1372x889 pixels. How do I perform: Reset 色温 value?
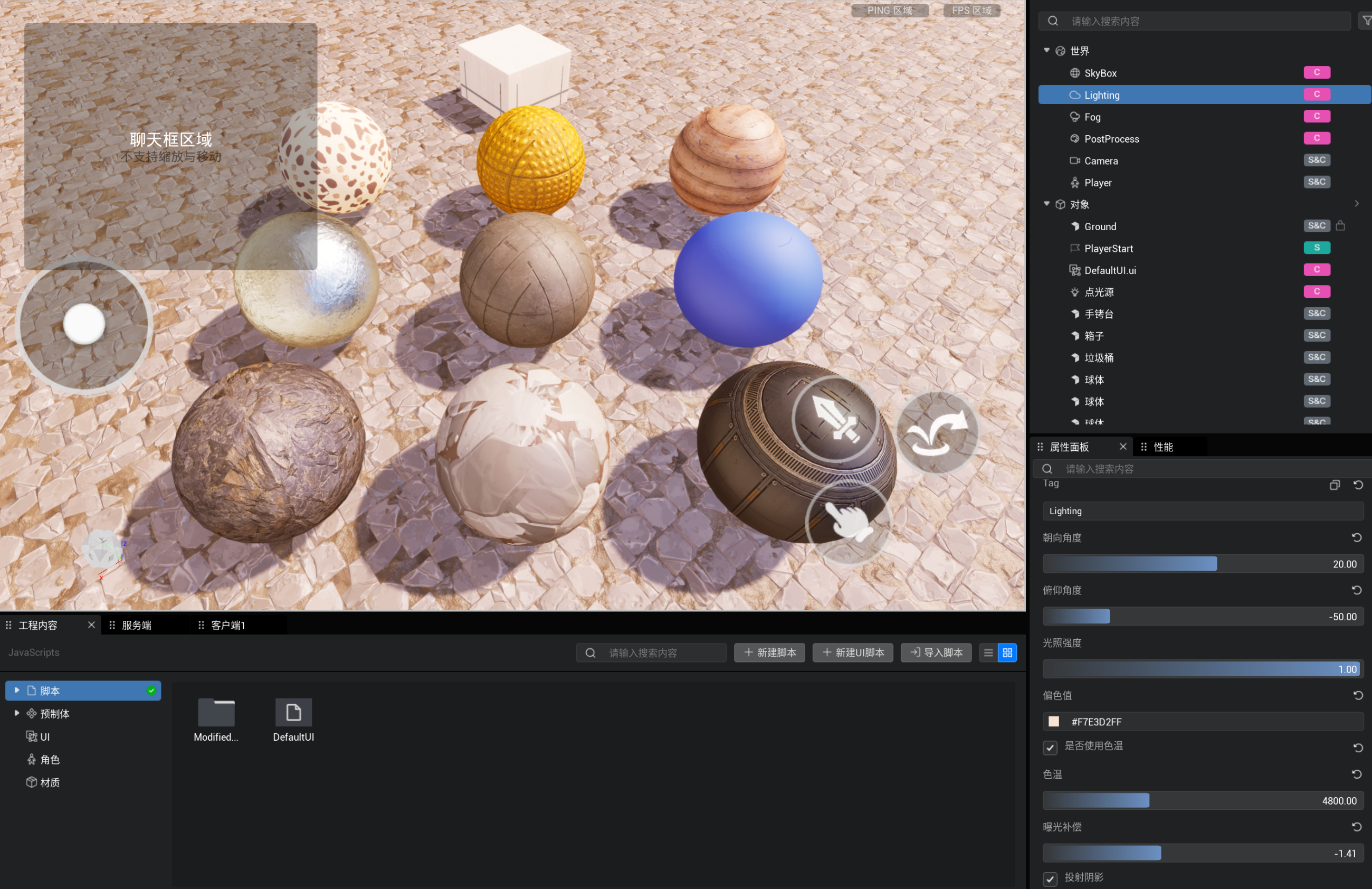1357,774
